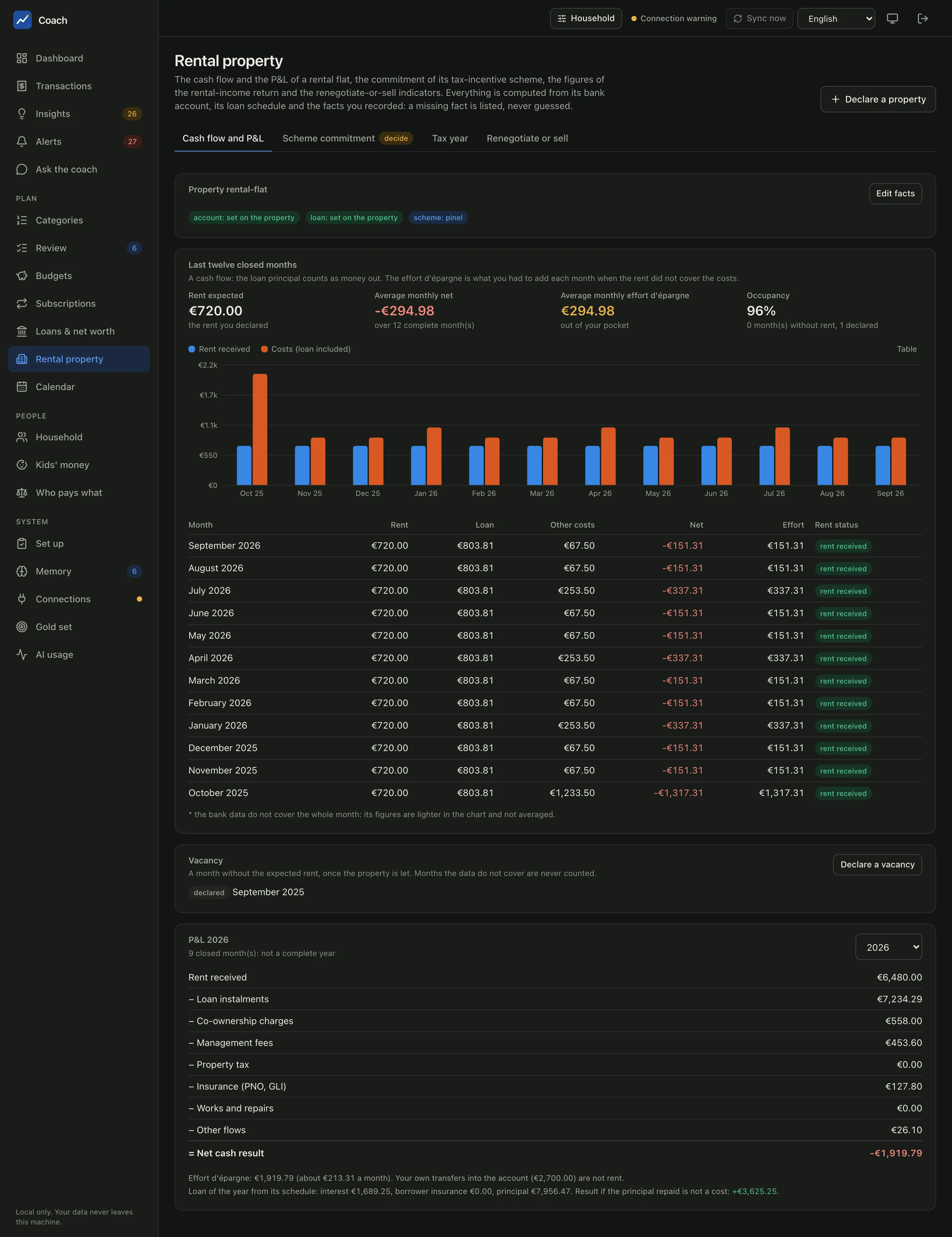Click the Transactions receipt icon
This screenshot has width=952, height=1237.
pyautogui.click(x=21, y=86)
